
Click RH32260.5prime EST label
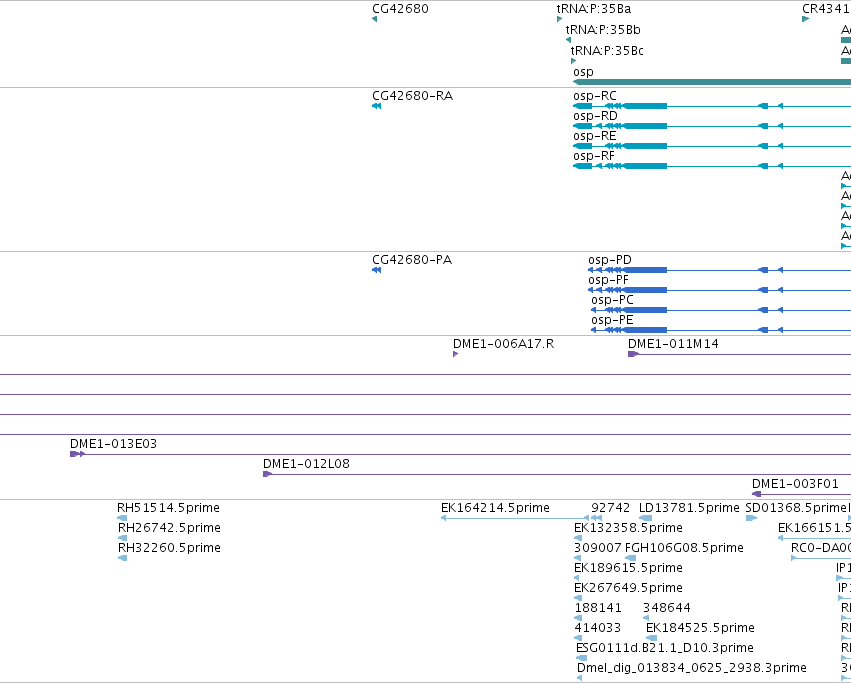169,548
